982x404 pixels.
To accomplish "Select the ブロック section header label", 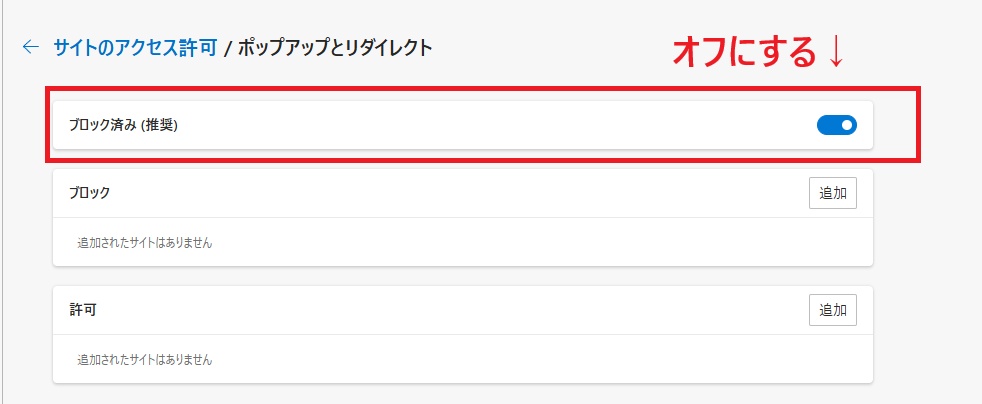I will point(89,193).
